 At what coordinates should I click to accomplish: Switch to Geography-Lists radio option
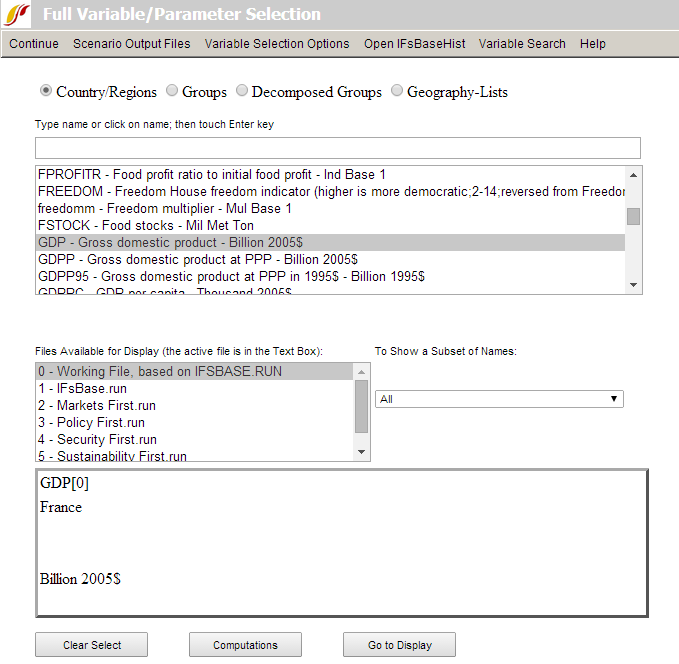(x=398, y=91)
